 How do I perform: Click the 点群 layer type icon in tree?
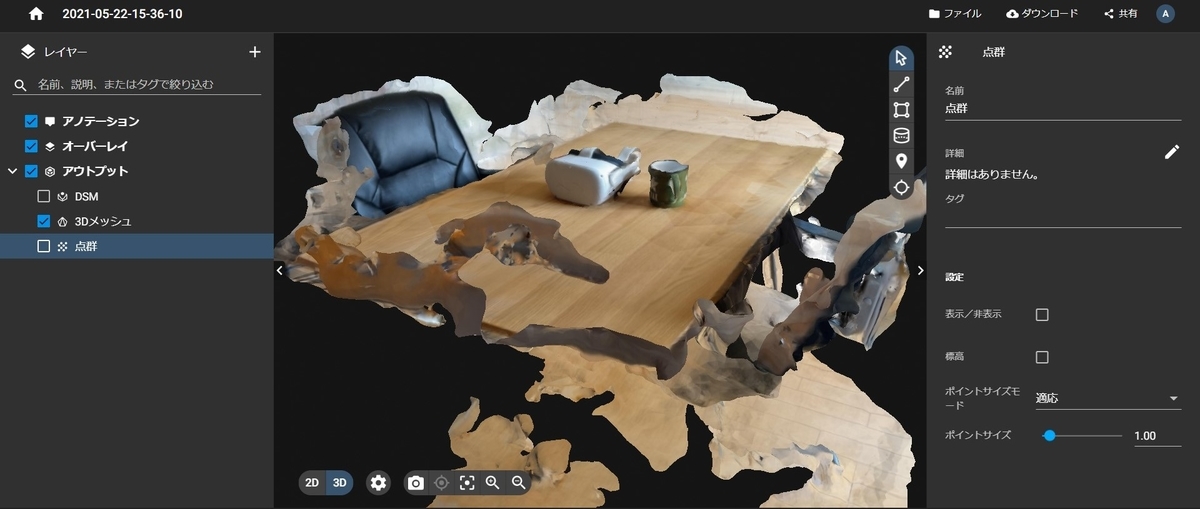(63, 246)
